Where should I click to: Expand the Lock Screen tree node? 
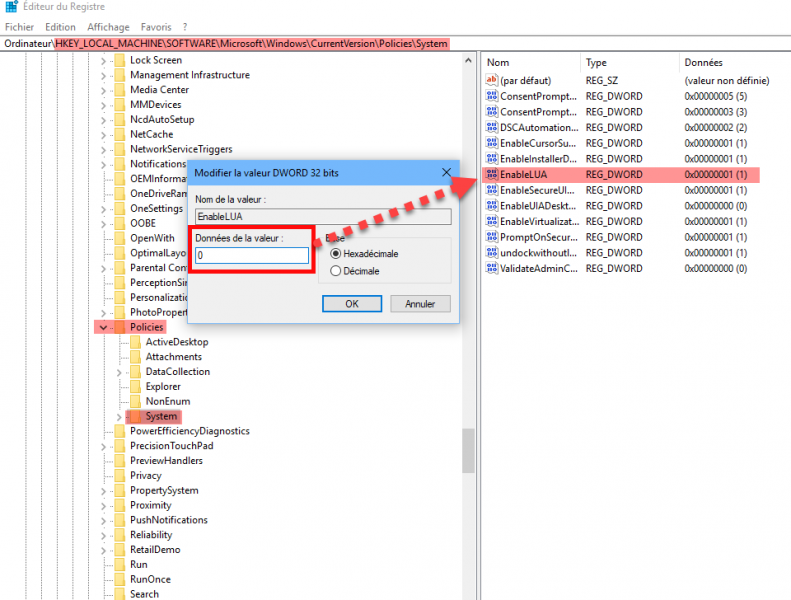pyautogui.click(x=103, y=60)
